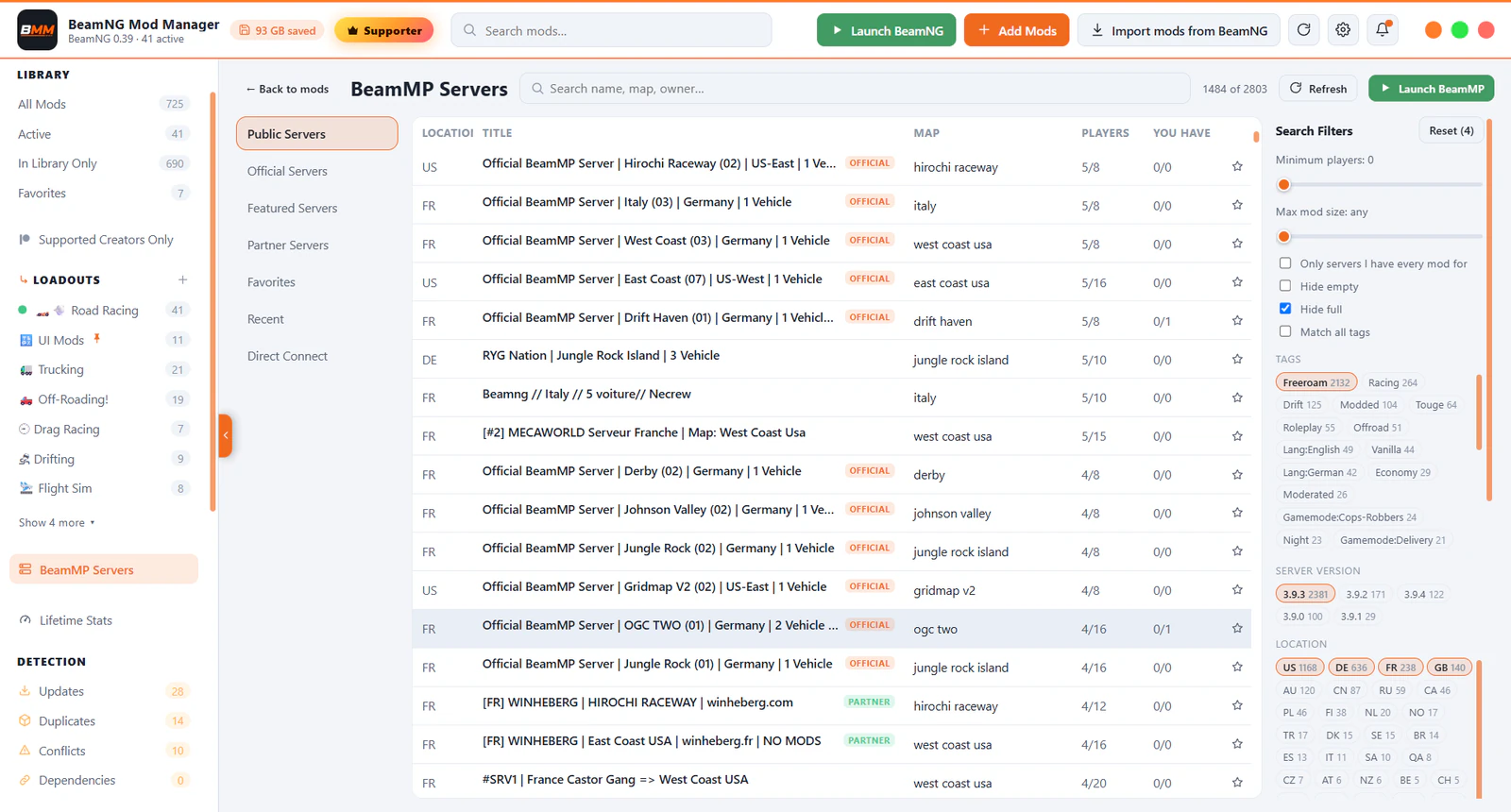Viewport: 1511px width, 812px height.
Task: Focus the 'Search name, map, owner' field
Action: pos(855,89)
